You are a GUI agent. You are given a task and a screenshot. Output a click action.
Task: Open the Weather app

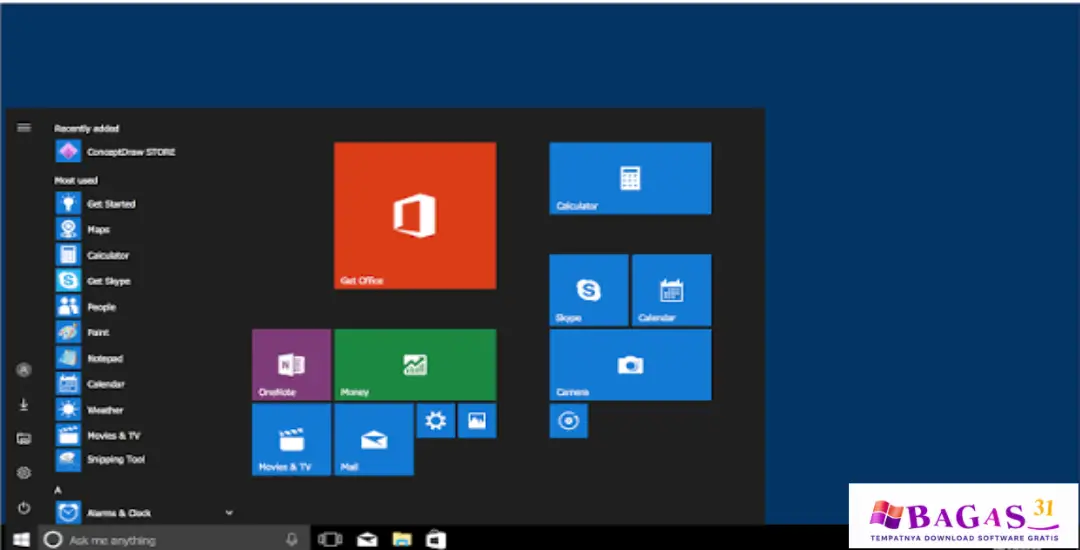click(x=90, y=410)
